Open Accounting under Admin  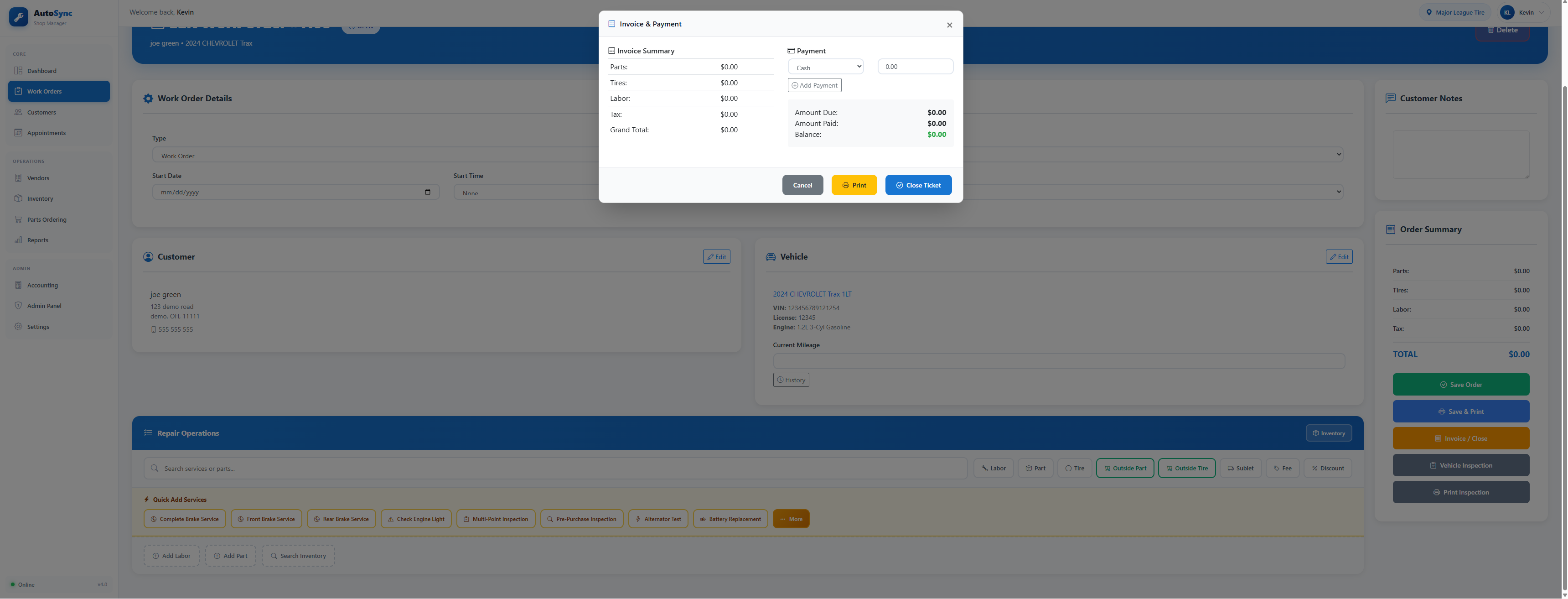click(41, 285)
